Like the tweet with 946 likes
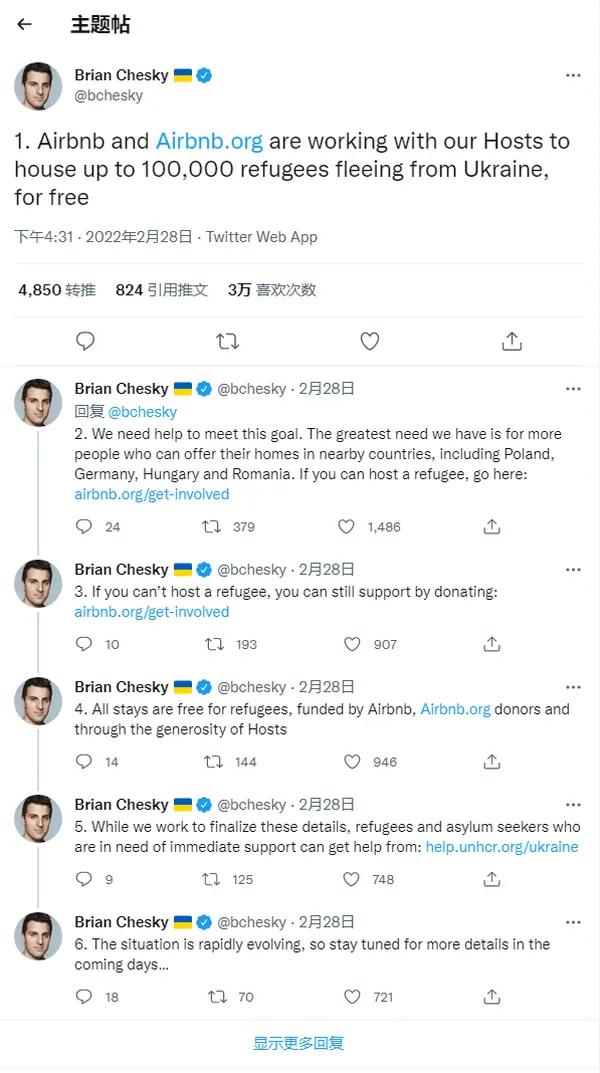This screenshot has width=600, height=1073. click(352, 761)
